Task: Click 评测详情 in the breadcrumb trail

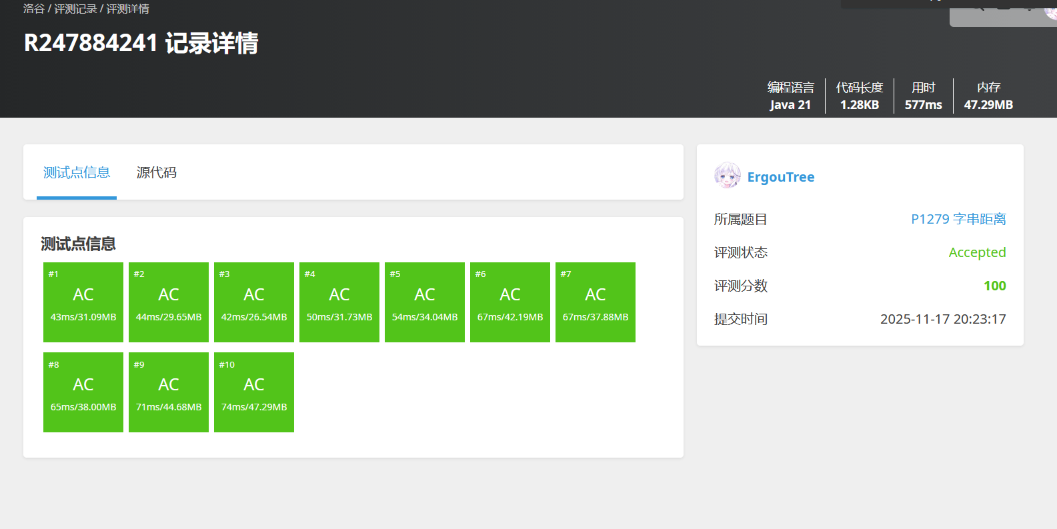Action: click(x=128, y=9)
